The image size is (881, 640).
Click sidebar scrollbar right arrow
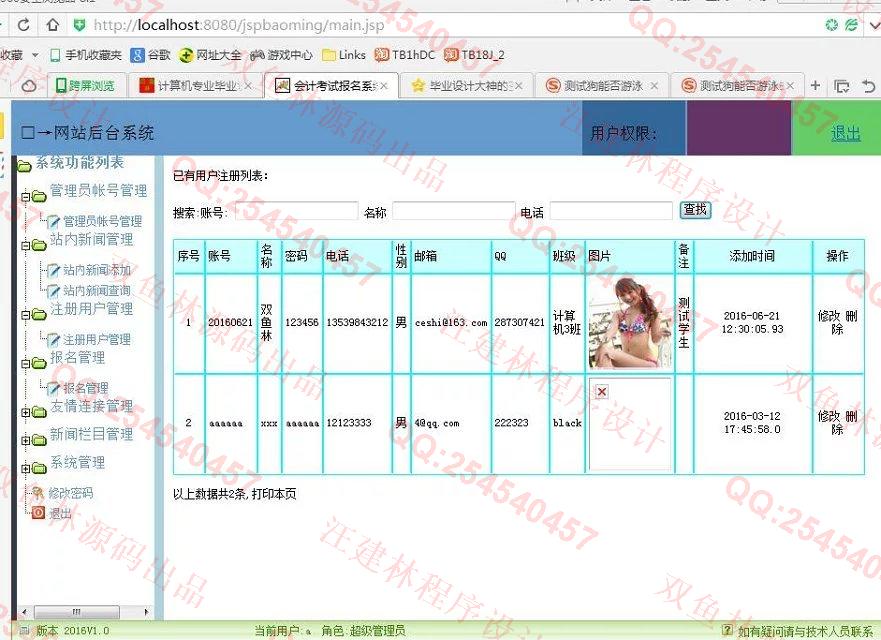[x=146, y=611]
